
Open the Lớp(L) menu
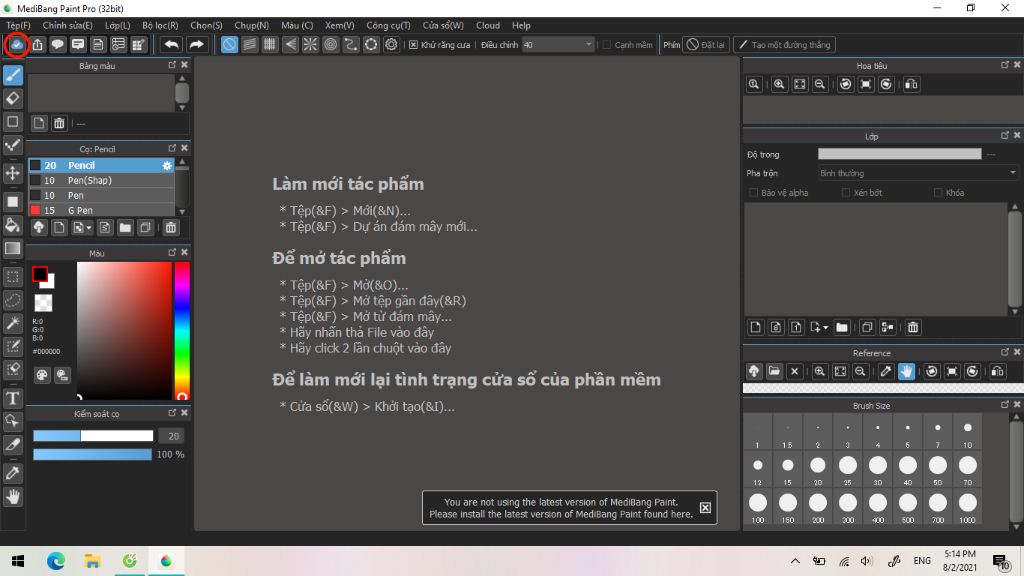tap(118, 25)
